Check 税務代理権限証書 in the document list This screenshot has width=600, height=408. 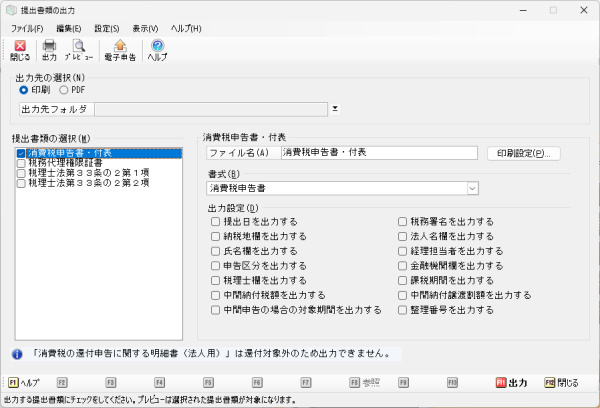(21, 163)
